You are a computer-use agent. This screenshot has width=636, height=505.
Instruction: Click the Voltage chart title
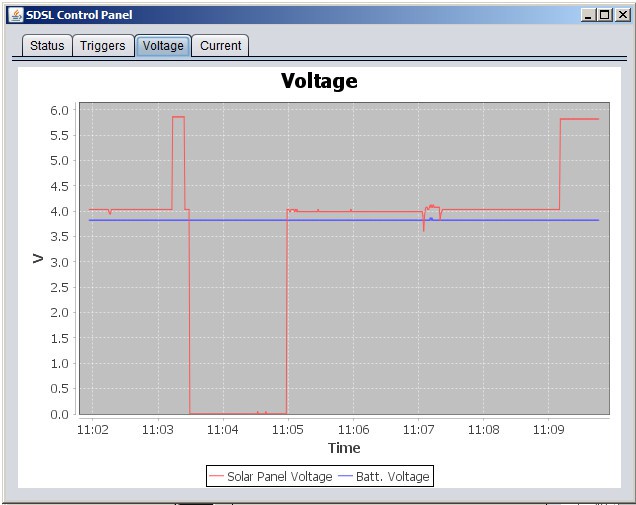point(319,81)
